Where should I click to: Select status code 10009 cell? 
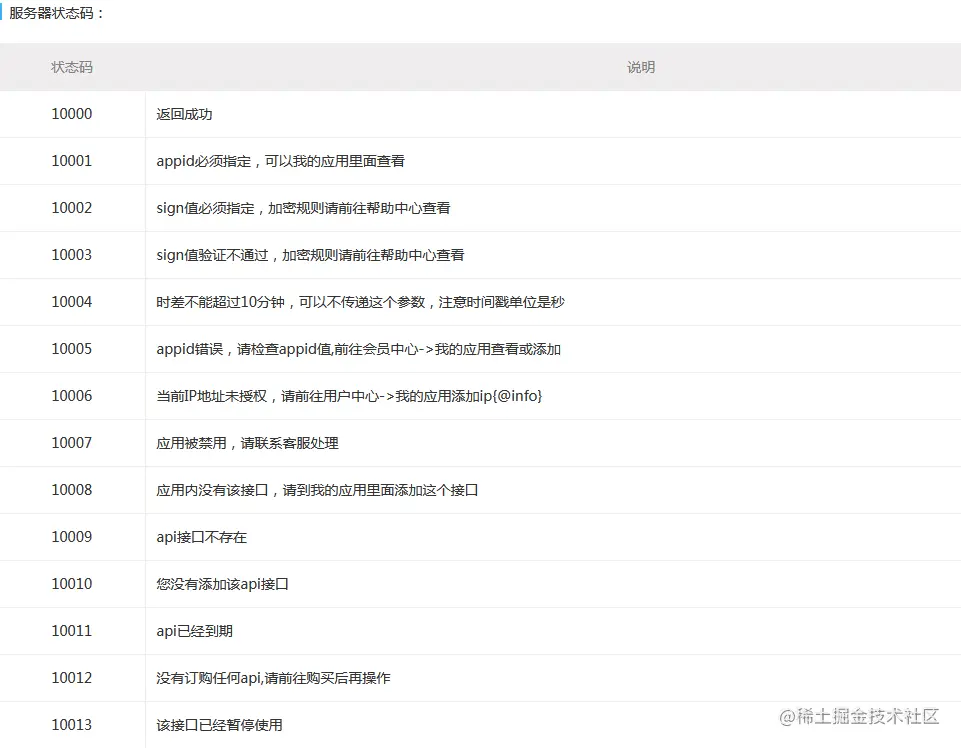72,537
